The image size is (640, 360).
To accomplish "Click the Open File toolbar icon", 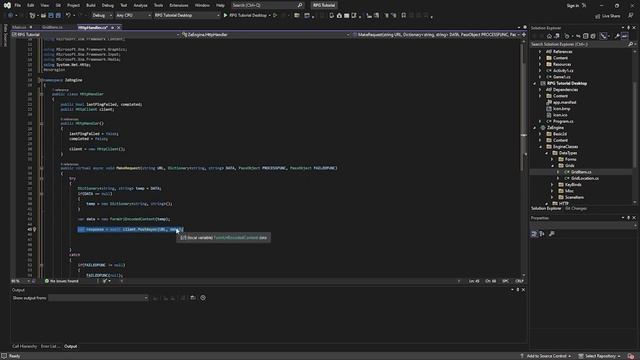I will tap(43, 16).
